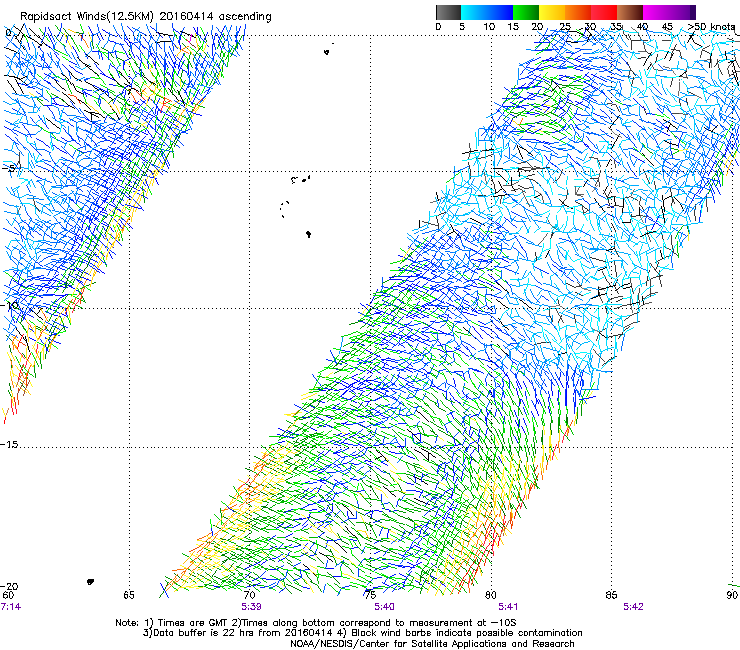The width and height of the screenshot is (740, 650).
Task: Click the solid island marker just below the dashed atoll outline
Action: click(309, 234)
